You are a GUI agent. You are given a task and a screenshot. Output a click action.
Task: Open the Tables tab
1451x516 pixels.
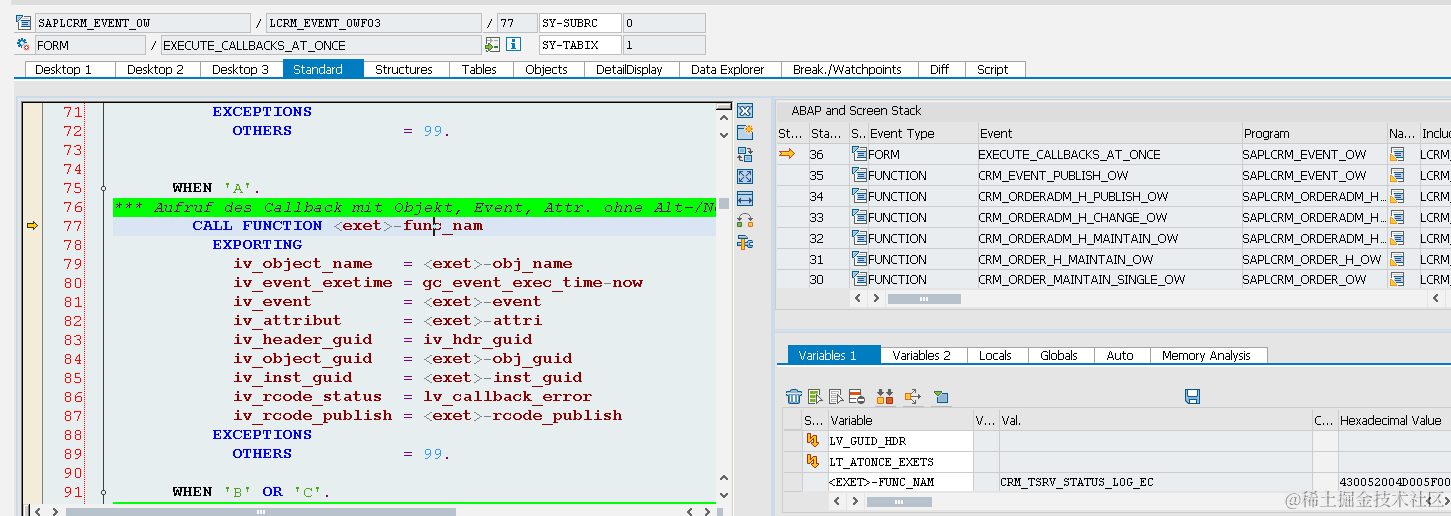(479, 69)
